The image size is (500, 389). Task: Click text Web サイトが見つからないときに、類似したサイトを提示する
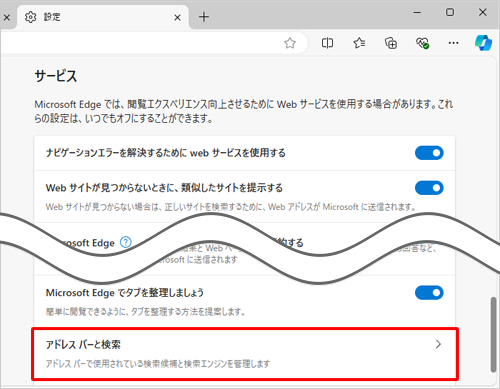[164, 188]
